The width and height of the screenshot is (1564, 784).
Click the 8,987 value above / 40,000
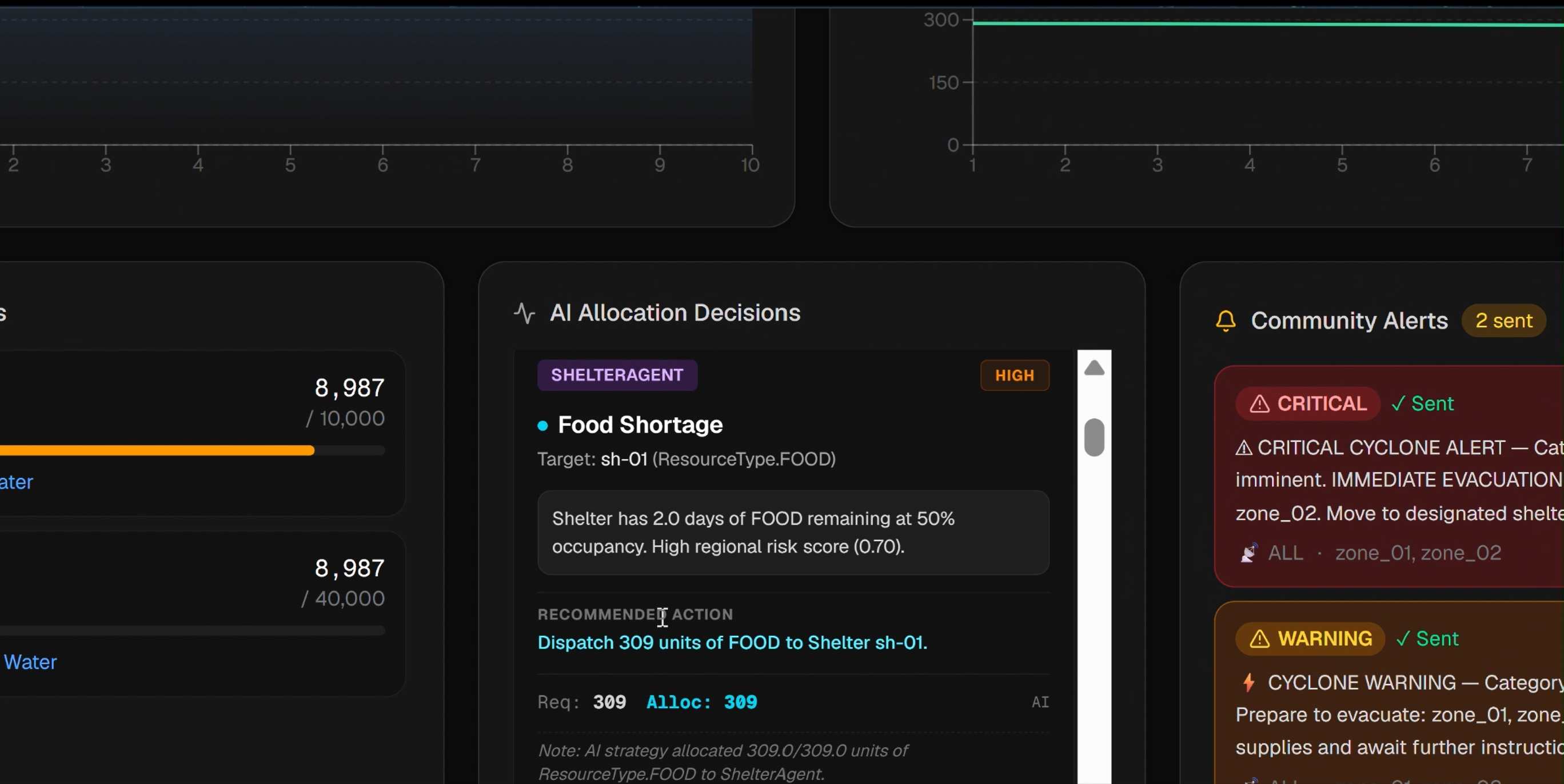tap(349, 568)
